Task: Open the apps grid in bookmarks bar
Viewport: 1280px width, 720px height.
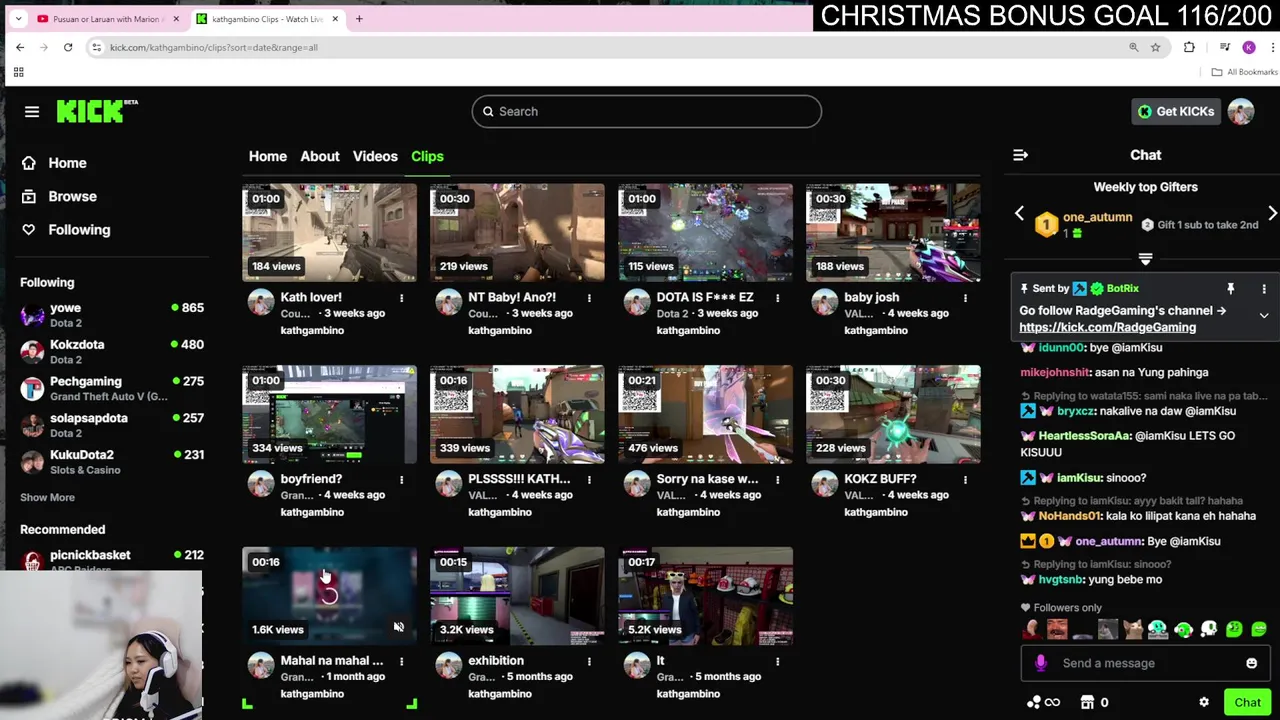Action: tap(18, 72)
